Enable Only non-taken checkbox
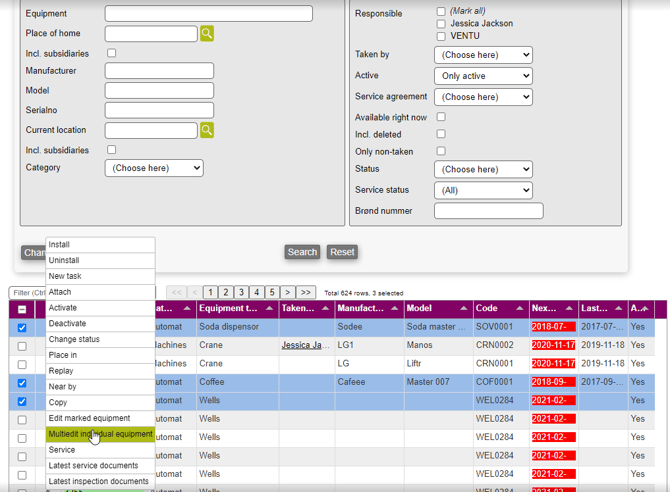 tap(441, 151)
